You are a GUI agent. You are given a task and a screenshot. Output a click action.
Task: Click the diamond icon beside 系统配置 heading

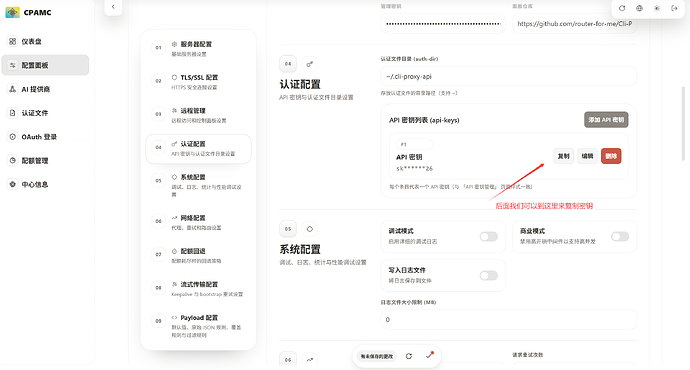click(310, 229)
